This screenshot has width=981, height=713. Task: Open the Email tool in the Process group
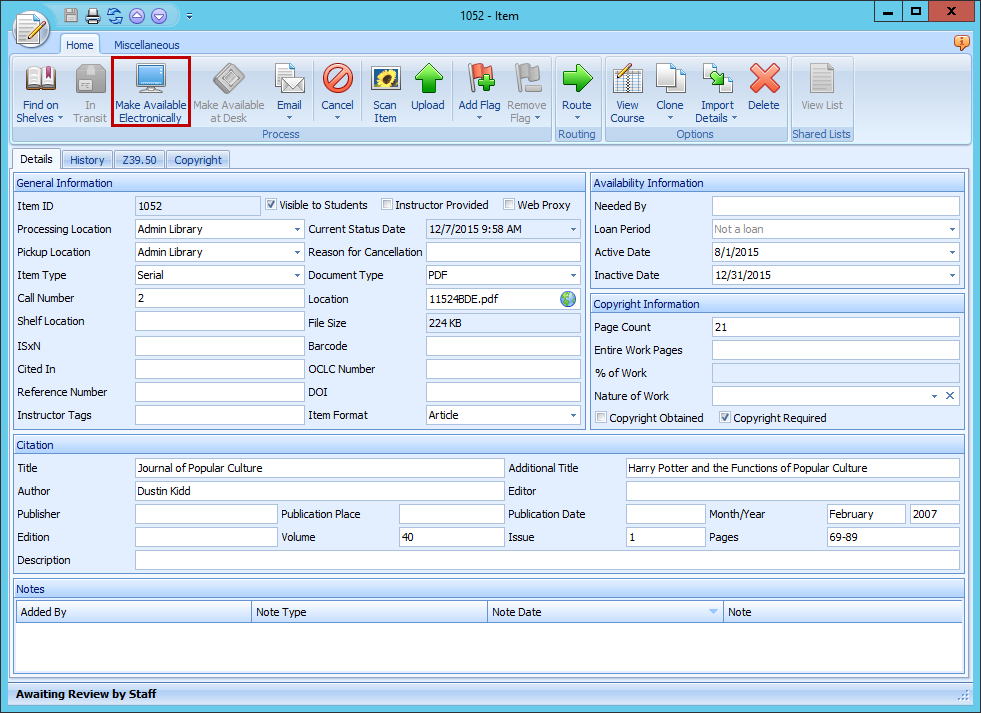[289, 91]
